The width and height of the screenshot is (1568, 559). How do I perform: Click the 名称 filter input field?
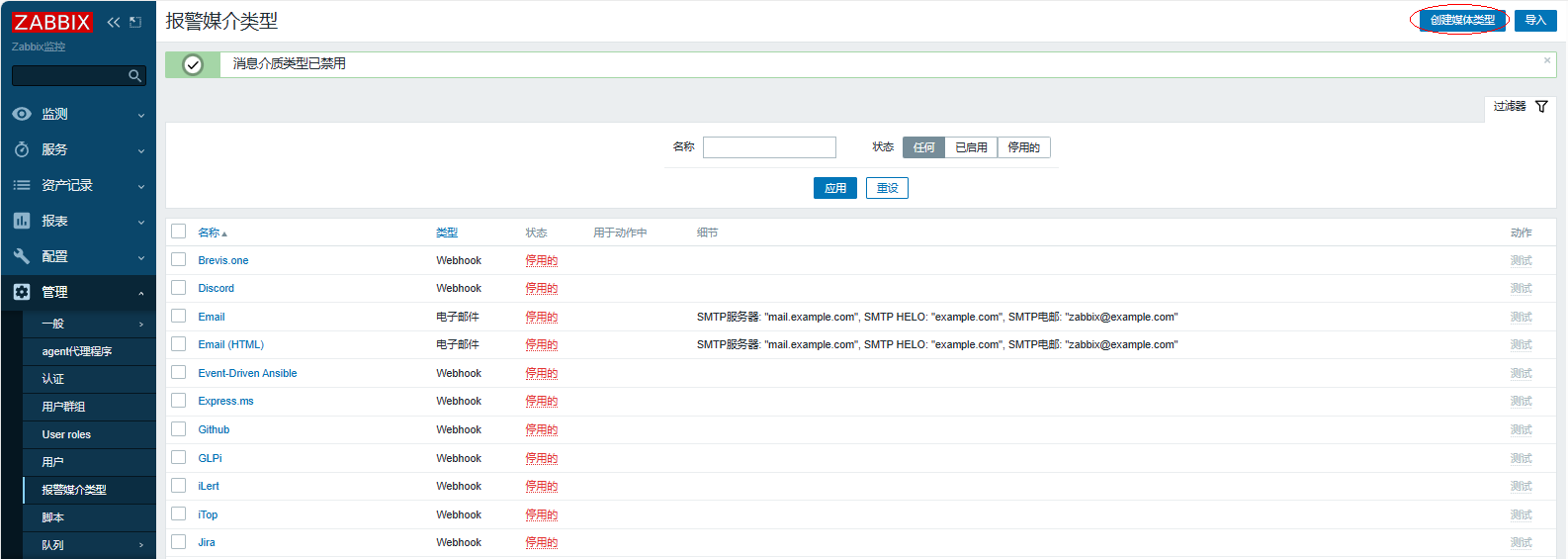click(x=769, y=147)
